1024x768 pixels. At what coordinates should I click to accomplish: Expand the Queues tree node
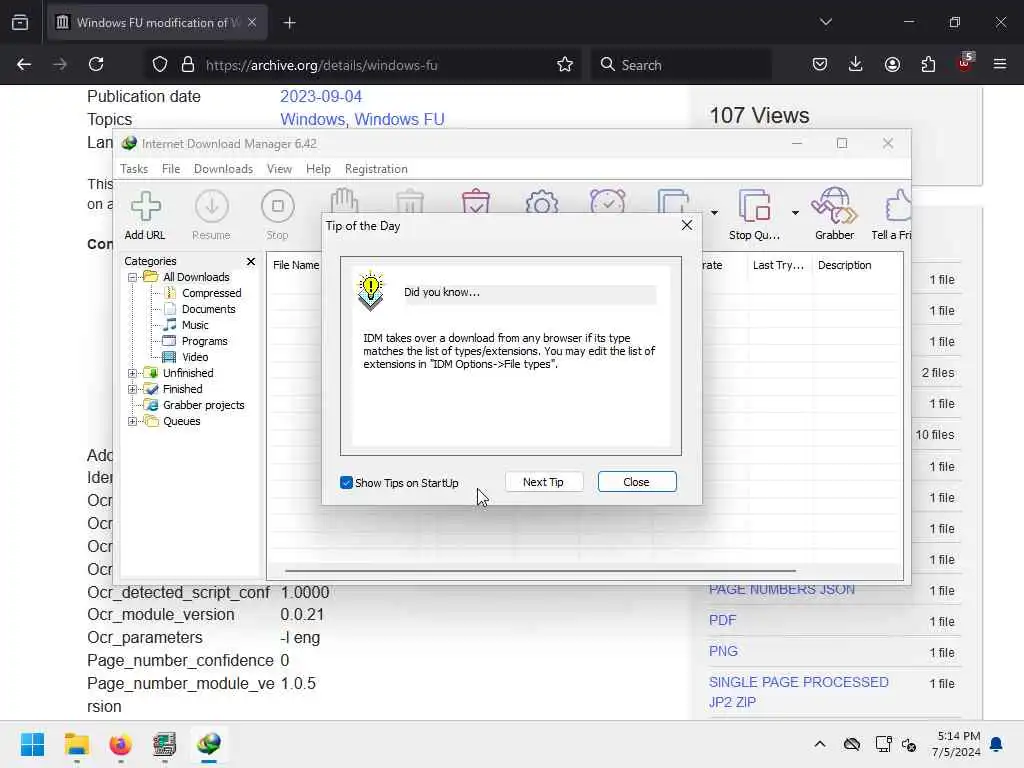(x=133, y=422)
